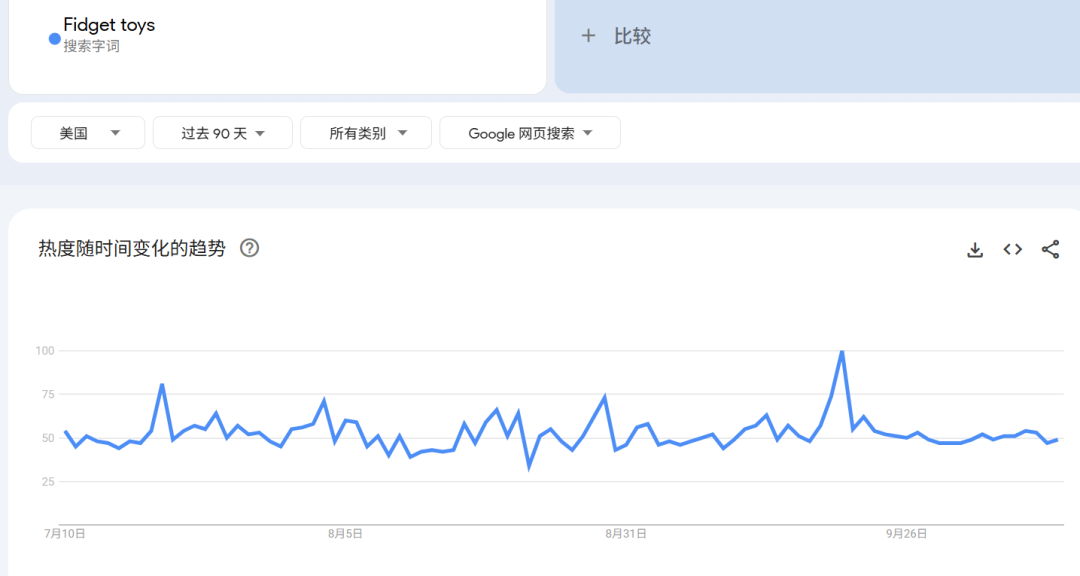Click the 搜索字词 label under Fidget toys
This screenshot has width=1080, height=576.
(x=92, y=46)
